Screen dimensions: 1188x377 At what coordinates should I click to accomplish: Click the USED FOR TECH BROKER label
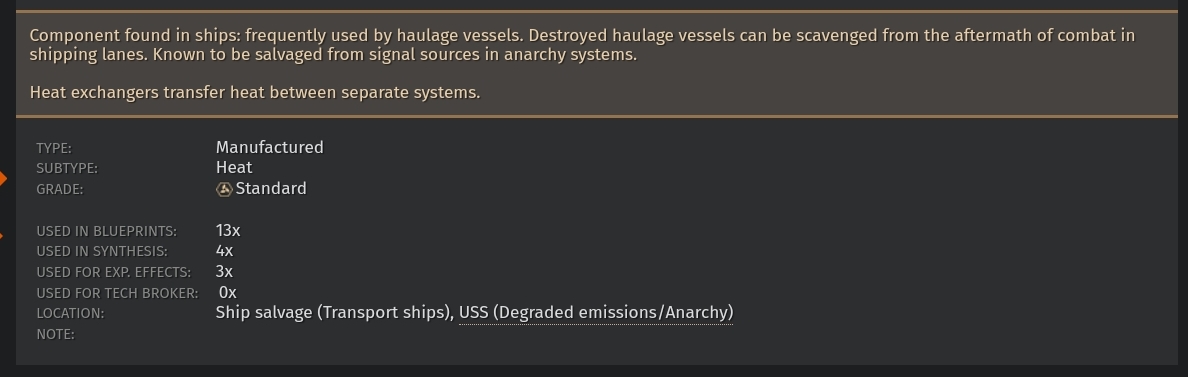(x=117, y=293)
